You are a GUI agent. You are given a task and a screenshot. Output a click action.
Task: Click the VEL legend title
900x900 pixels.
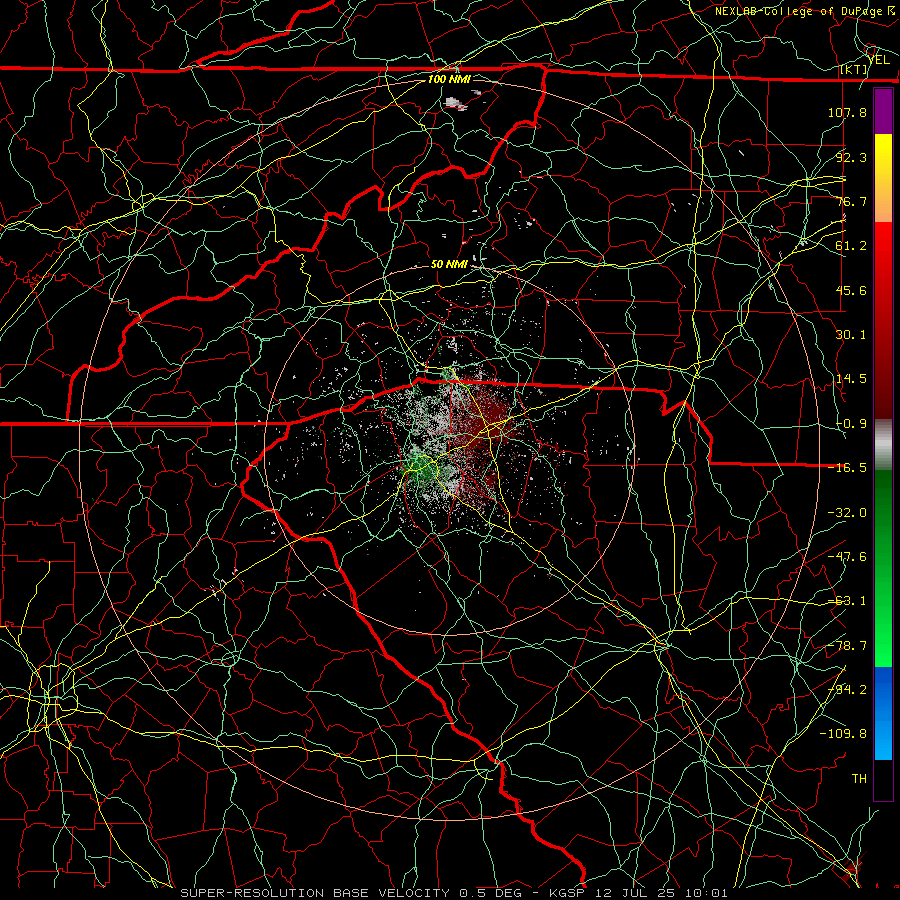pos(878,59)
